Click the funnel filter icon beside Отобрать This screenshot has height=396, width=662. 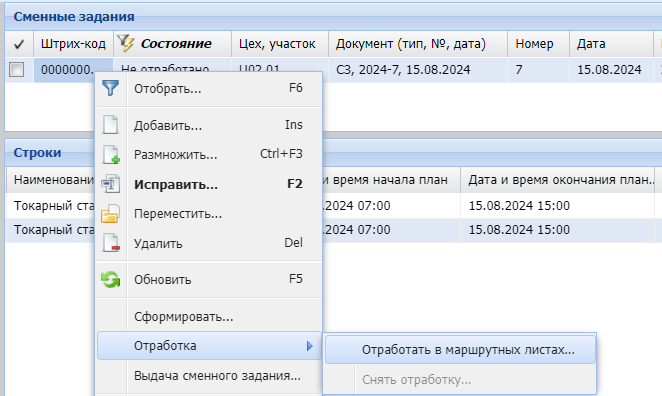(111, 88)
